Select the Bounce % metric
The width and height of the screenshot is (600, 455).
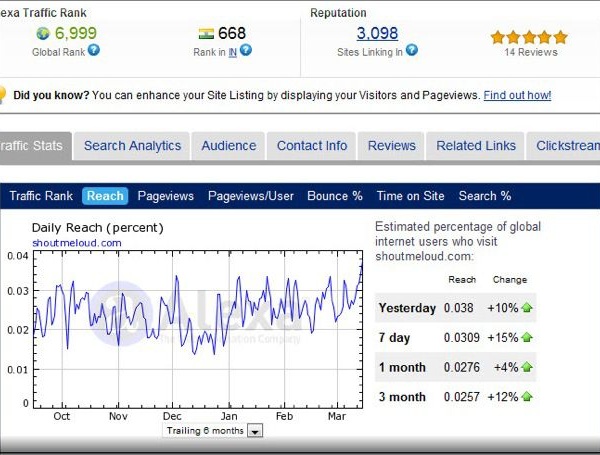coord(335,196)
